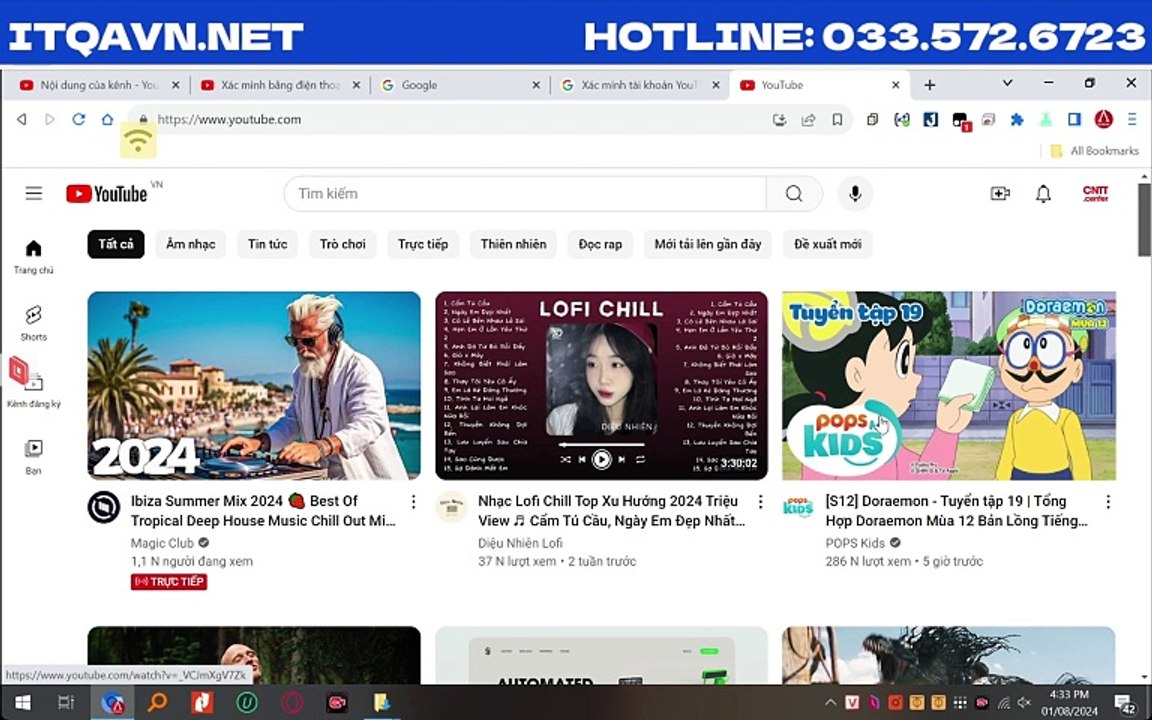This screenshot has height=720, width=1152.
Task: Play the Lofi Chill thumbnail
Action: click(601, 386)
